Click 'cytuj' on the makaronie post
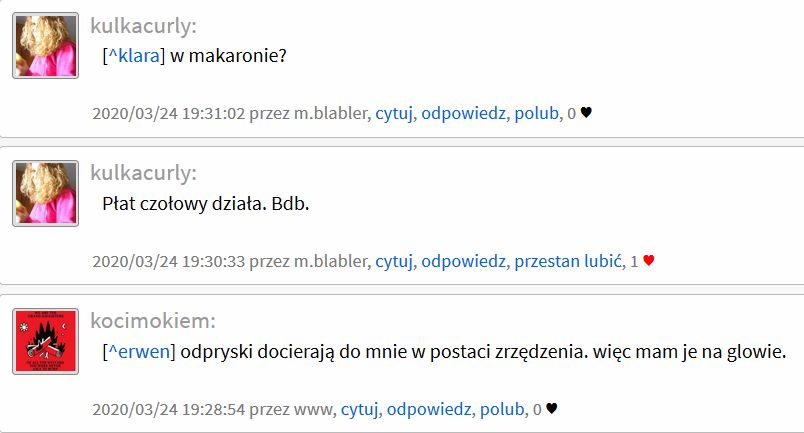Screen dimensions: 804x433 (394, 113)
